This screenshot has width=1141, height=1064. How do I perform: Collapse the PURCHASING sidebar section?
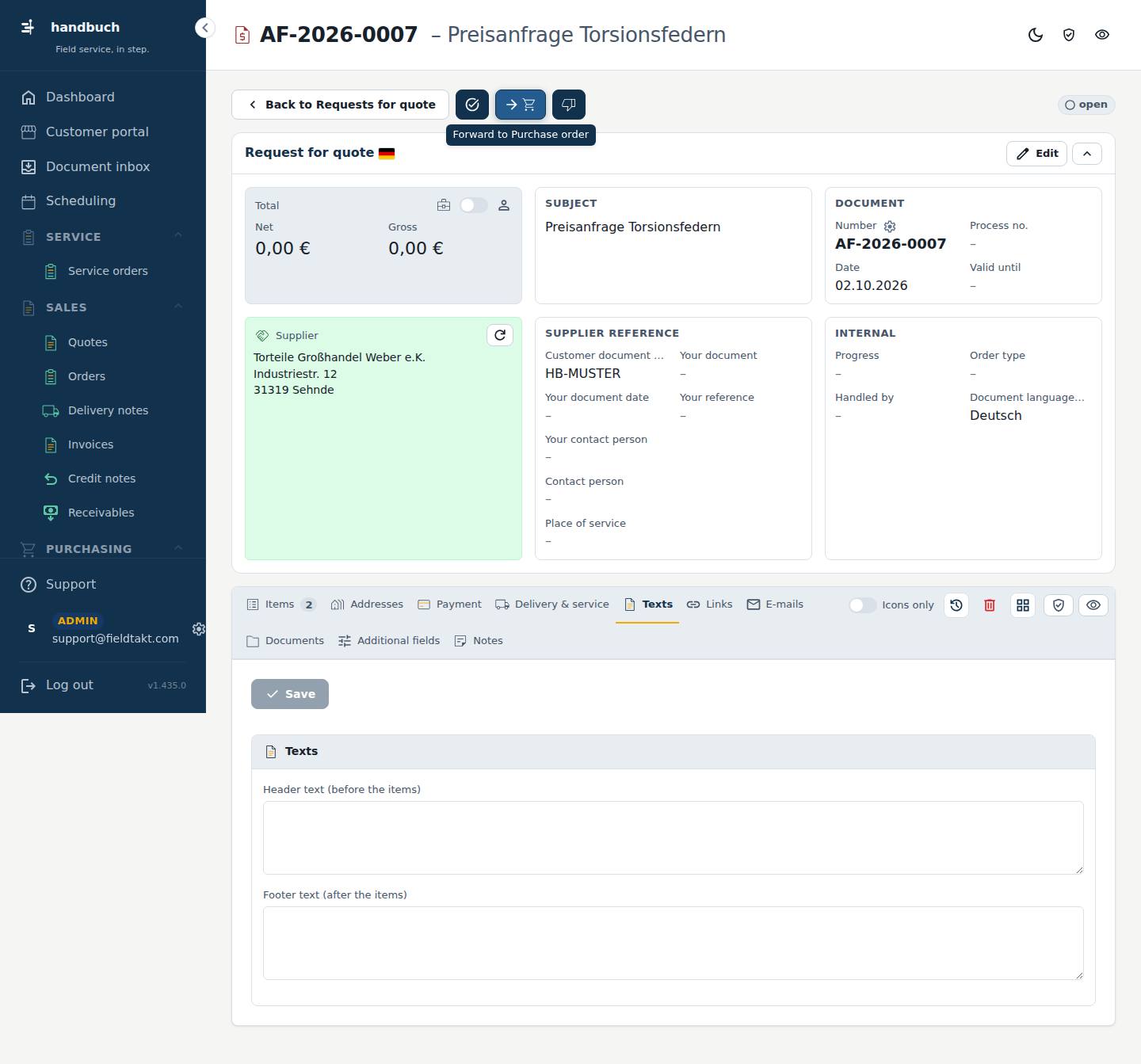point(178,548)
